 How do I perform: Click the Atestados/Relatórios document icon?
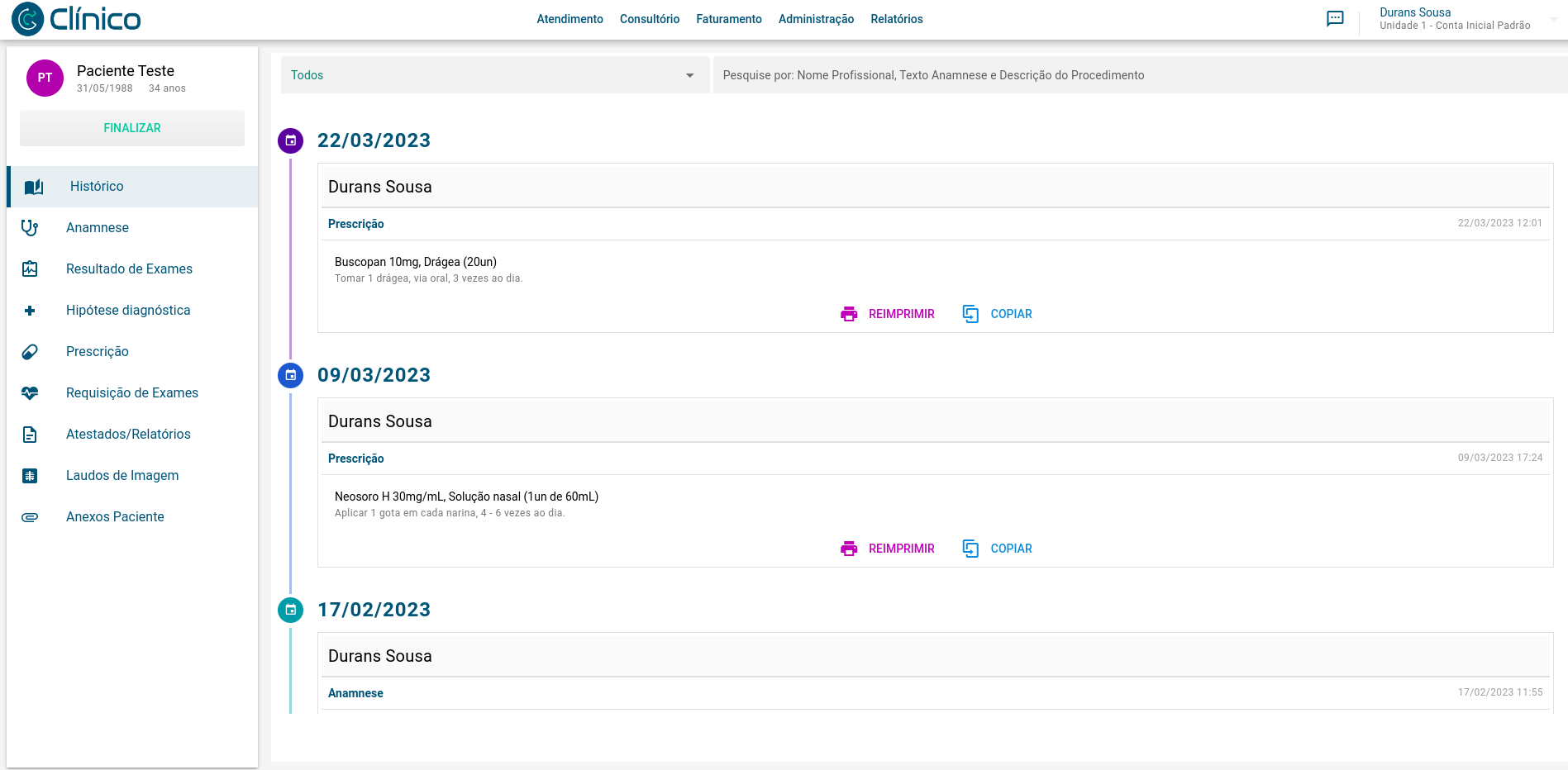30,435
